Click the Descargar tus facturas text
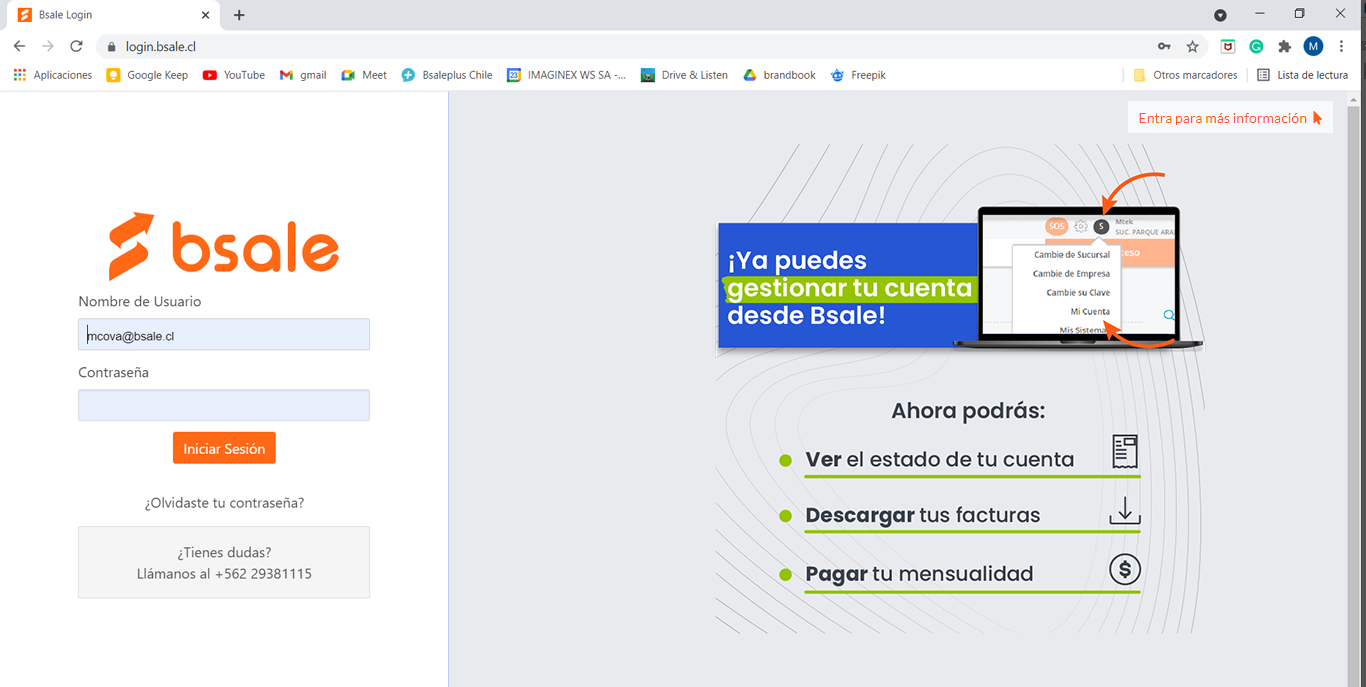Image resolution: width=1366 pixels, height=687 pixels. pos(923,516)
